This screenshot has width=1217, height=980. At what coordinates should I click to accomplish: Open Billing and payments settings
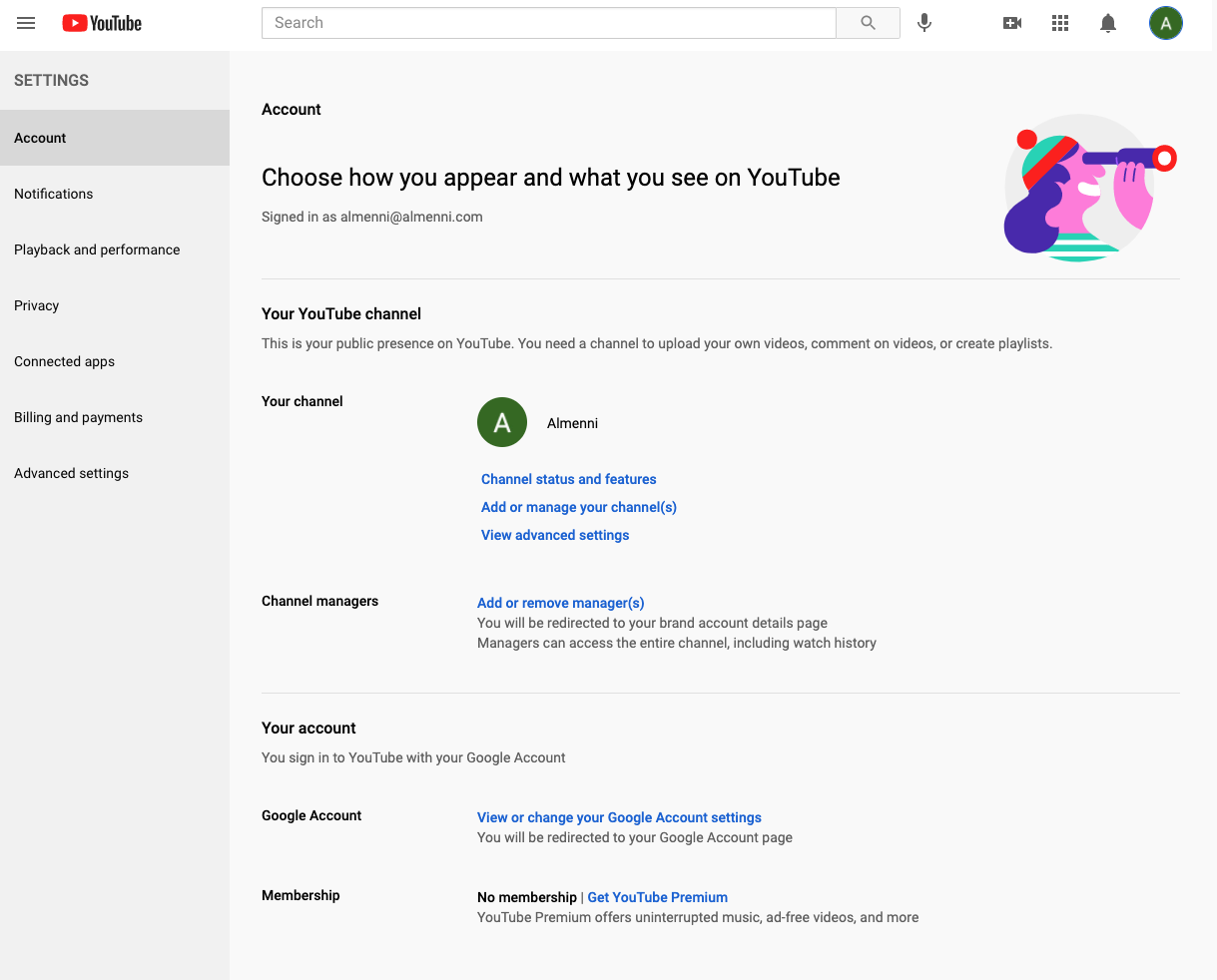point(115,417)
